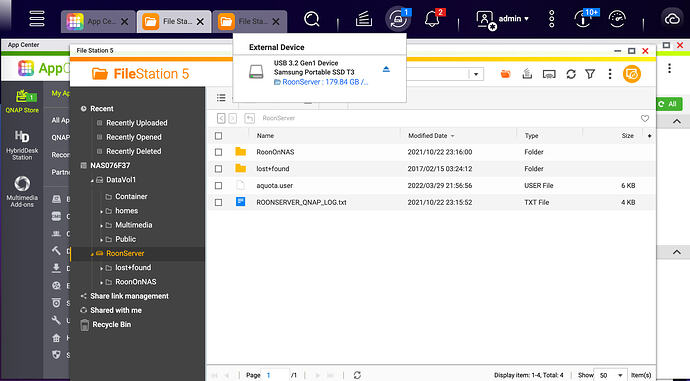Click the upload icon in File Station toolbar
The width and height of the screenshot is (690, 381).
pos(527,74)
